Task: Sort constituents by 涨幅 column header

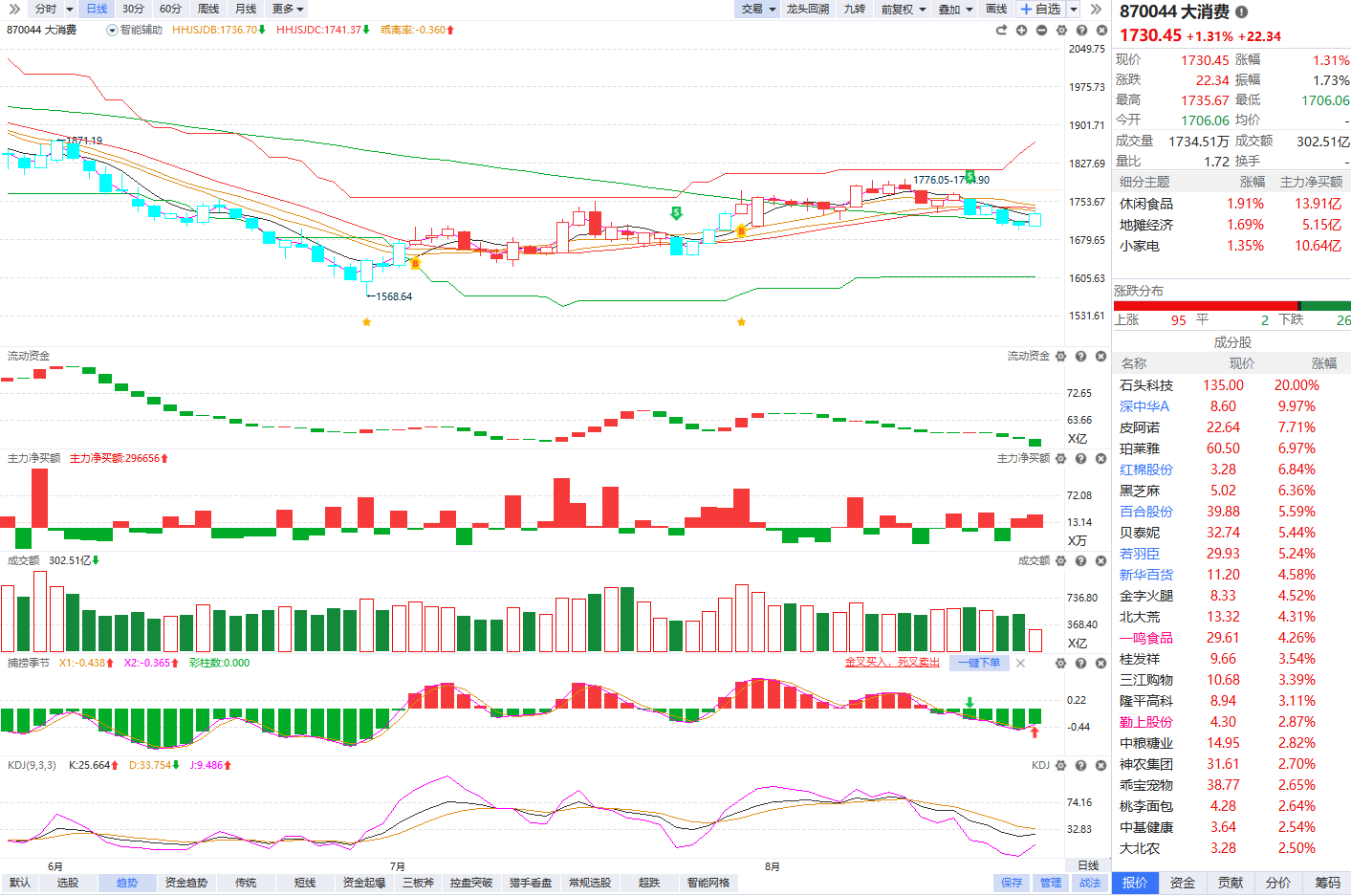Action: coord(1324,363)
